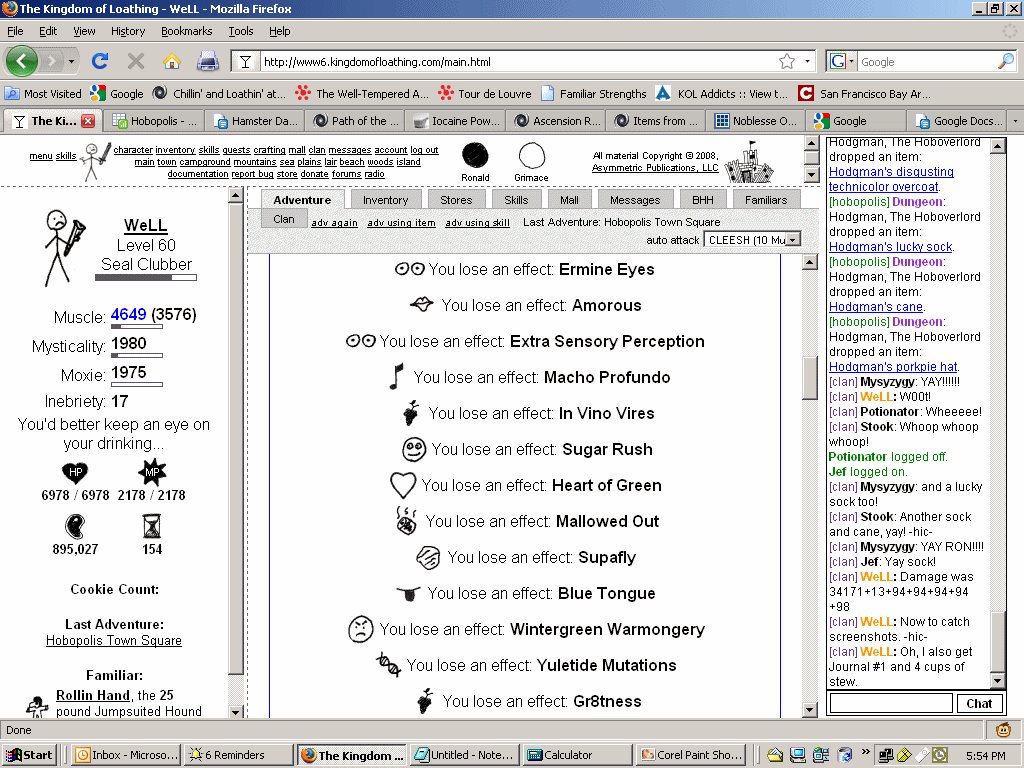This screenshot has height=768, width=1024.
Task: Open the list all tabs dropdown
Action: 1015,121
